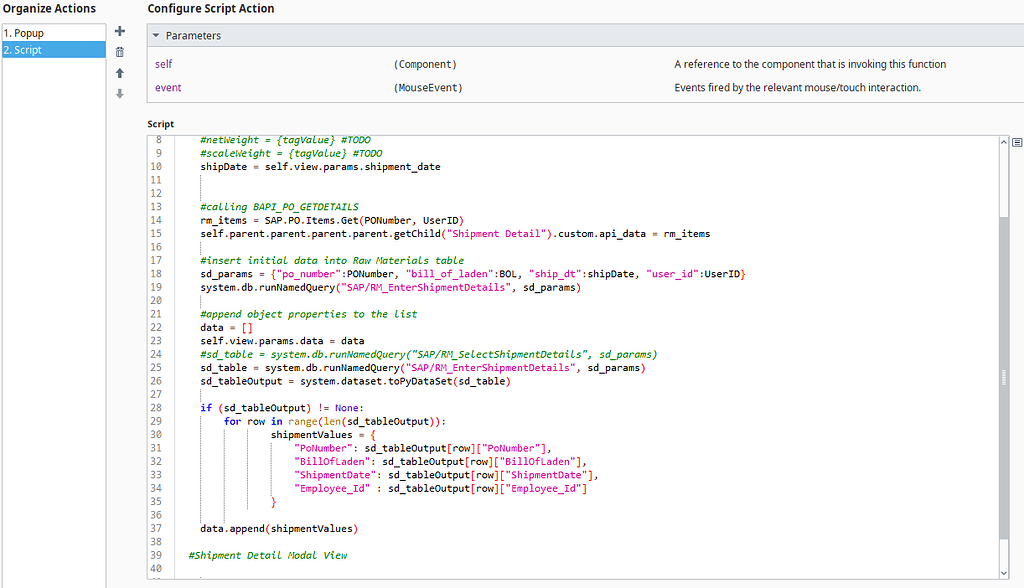Add a new action with the plus icon
This screenshot has width=1024, height=588.
(119, 31)
